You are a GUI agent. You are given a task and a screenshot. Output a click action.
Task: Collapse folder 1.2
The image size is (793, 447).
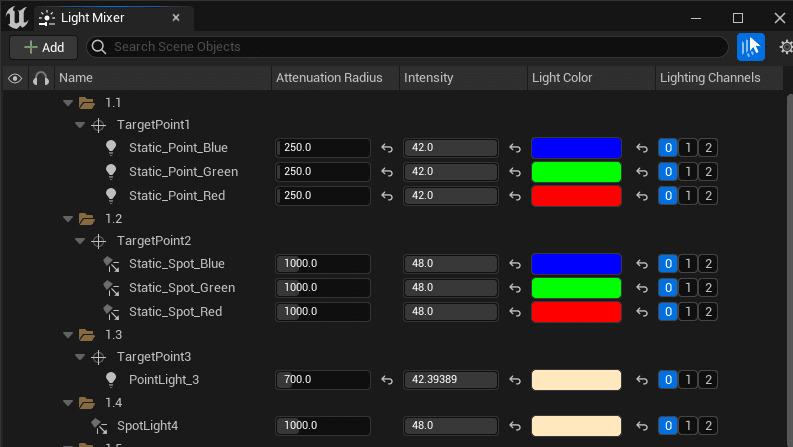[x=68, y=219]
